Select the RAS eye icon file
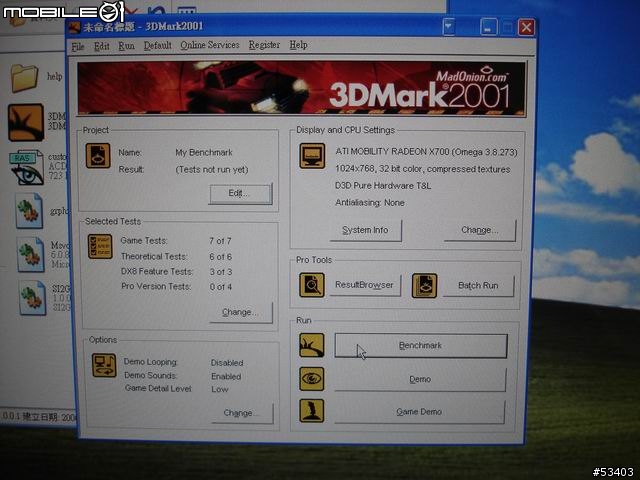This screenshot has height=480, width=640. [x=27, y=167]
